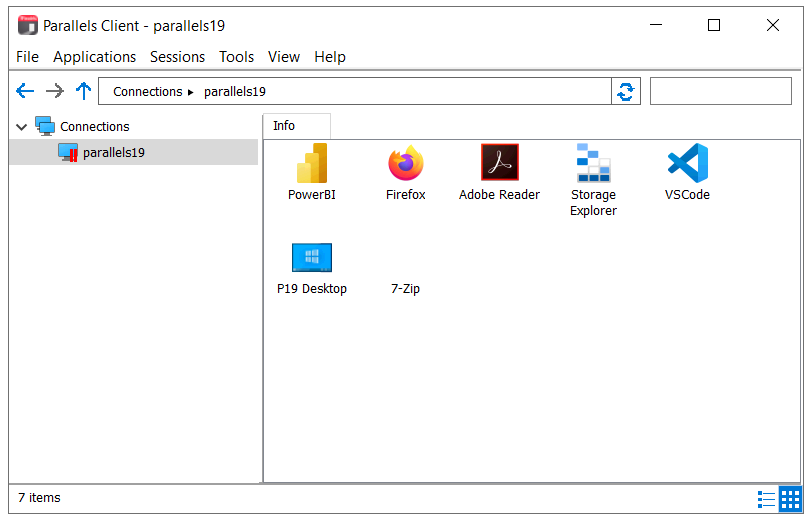Click the '7 items' status text

[x=39, y=498]
